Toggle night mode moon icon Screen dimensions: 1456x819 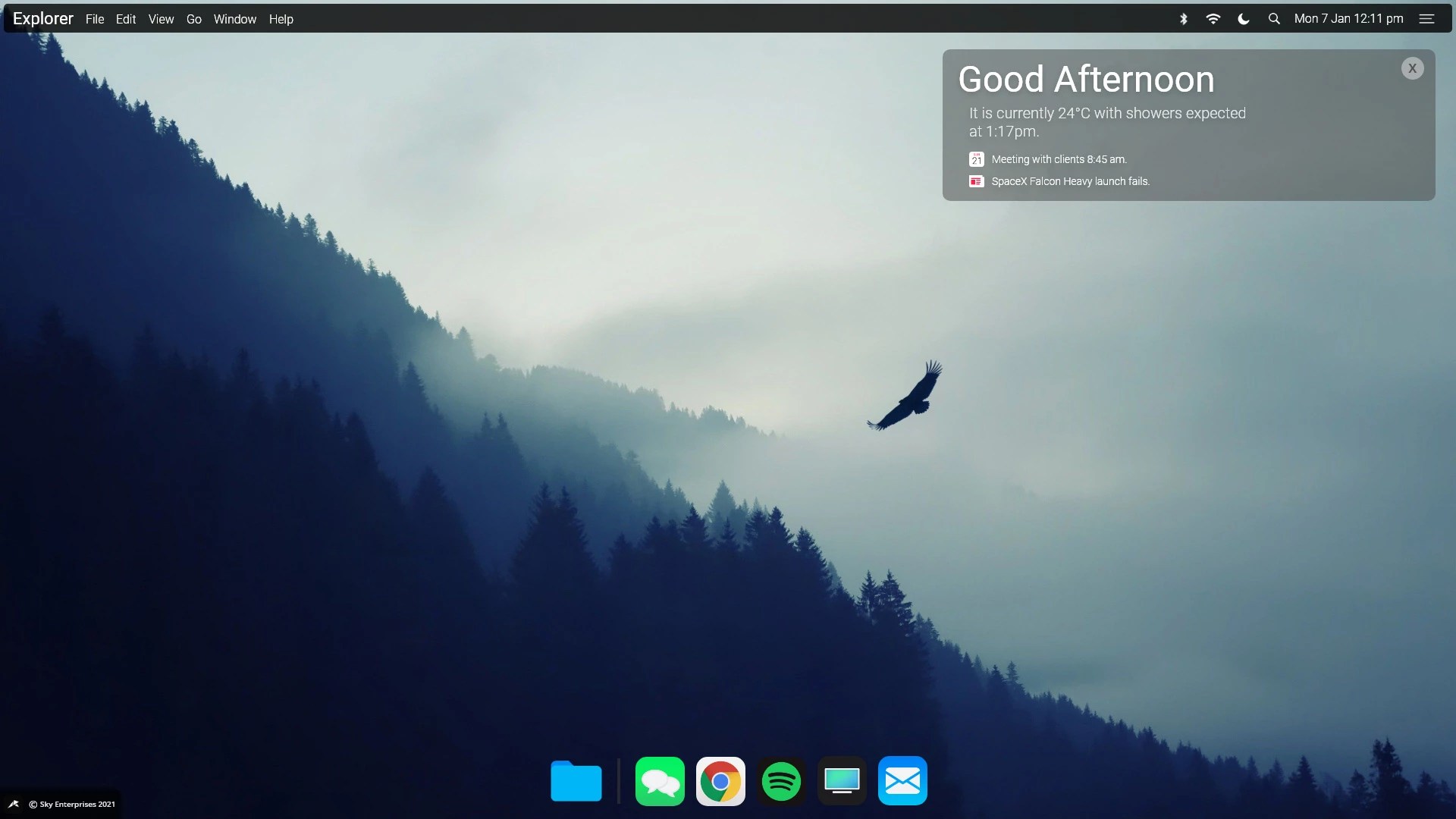[1244, 19]
